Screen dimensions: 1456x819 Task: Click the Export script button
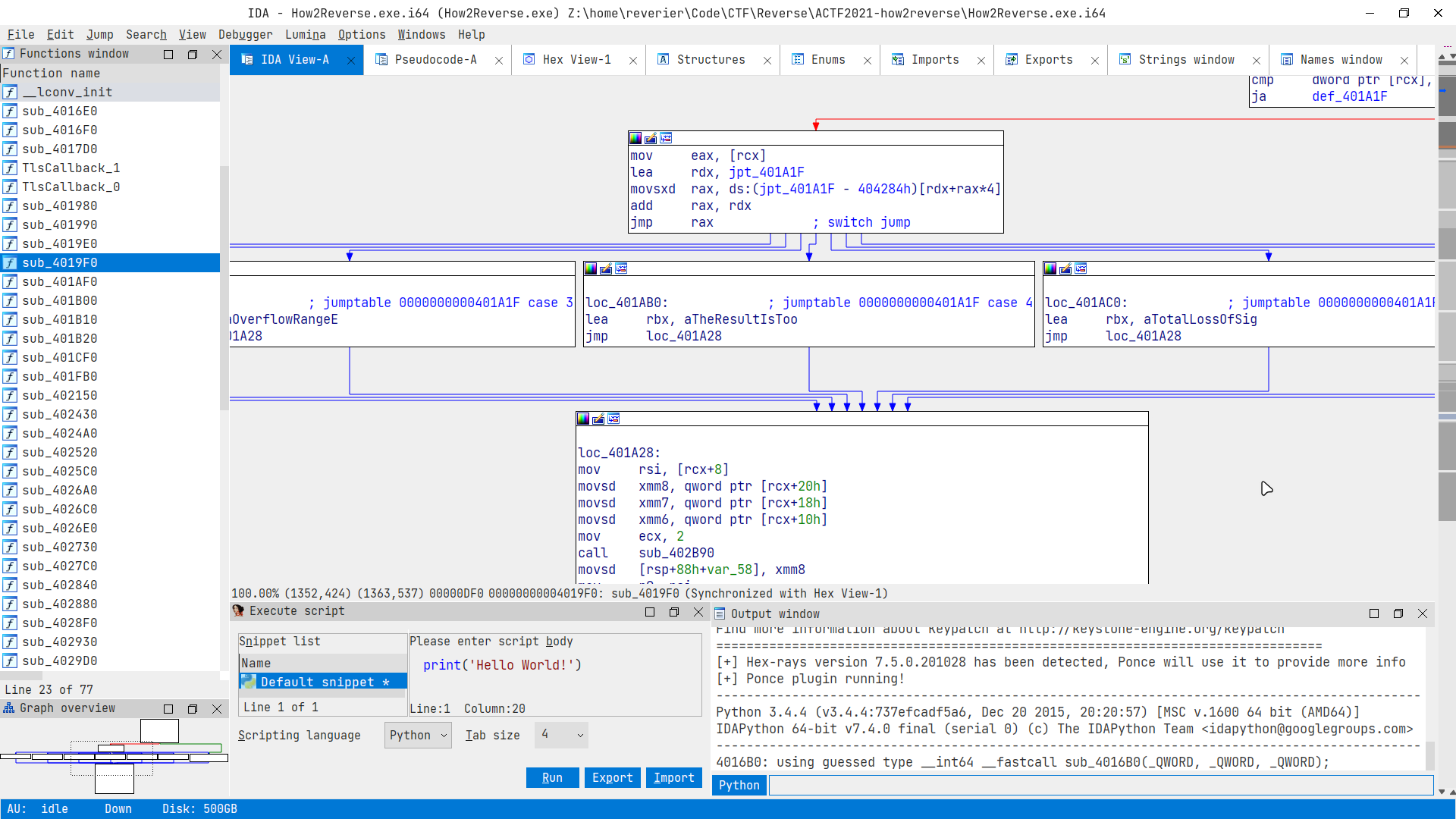pyautogui.click(x=612, y=777)
